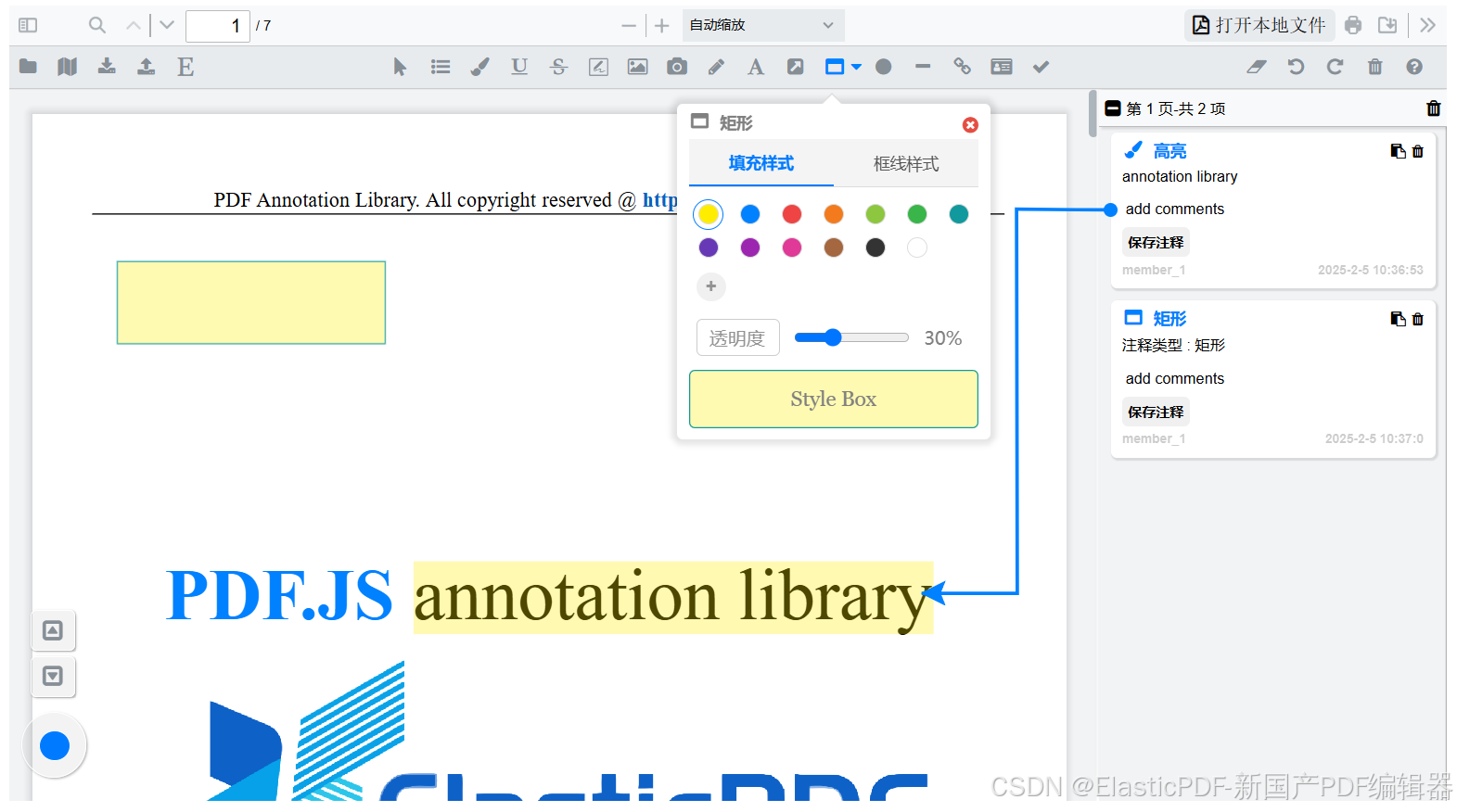Open the 自动缩放 zoom dropdown
Viewport: 1457px width, 812px height.
tap(763, 25)
